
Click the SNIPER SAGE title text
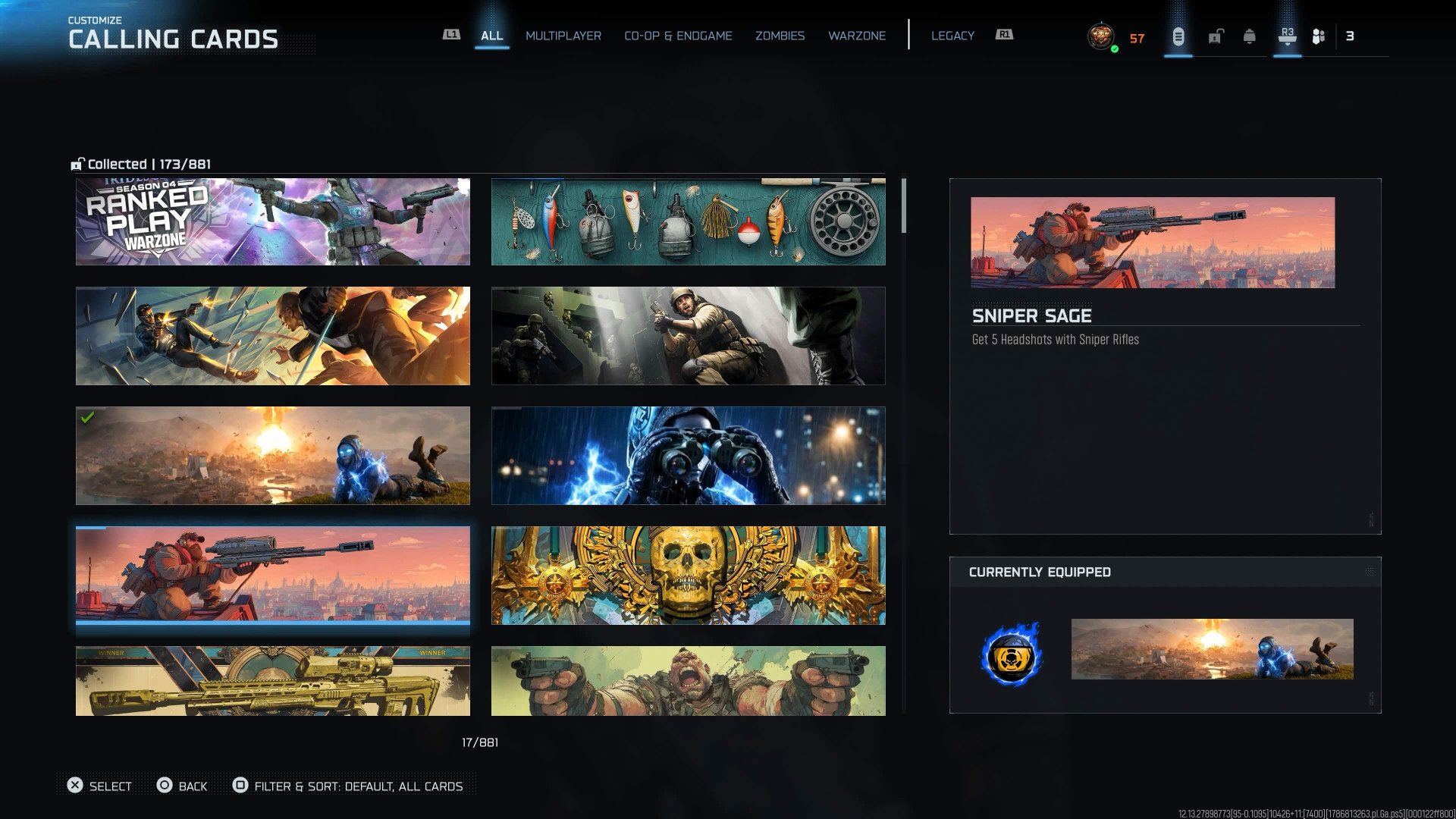coord(1032,315)
